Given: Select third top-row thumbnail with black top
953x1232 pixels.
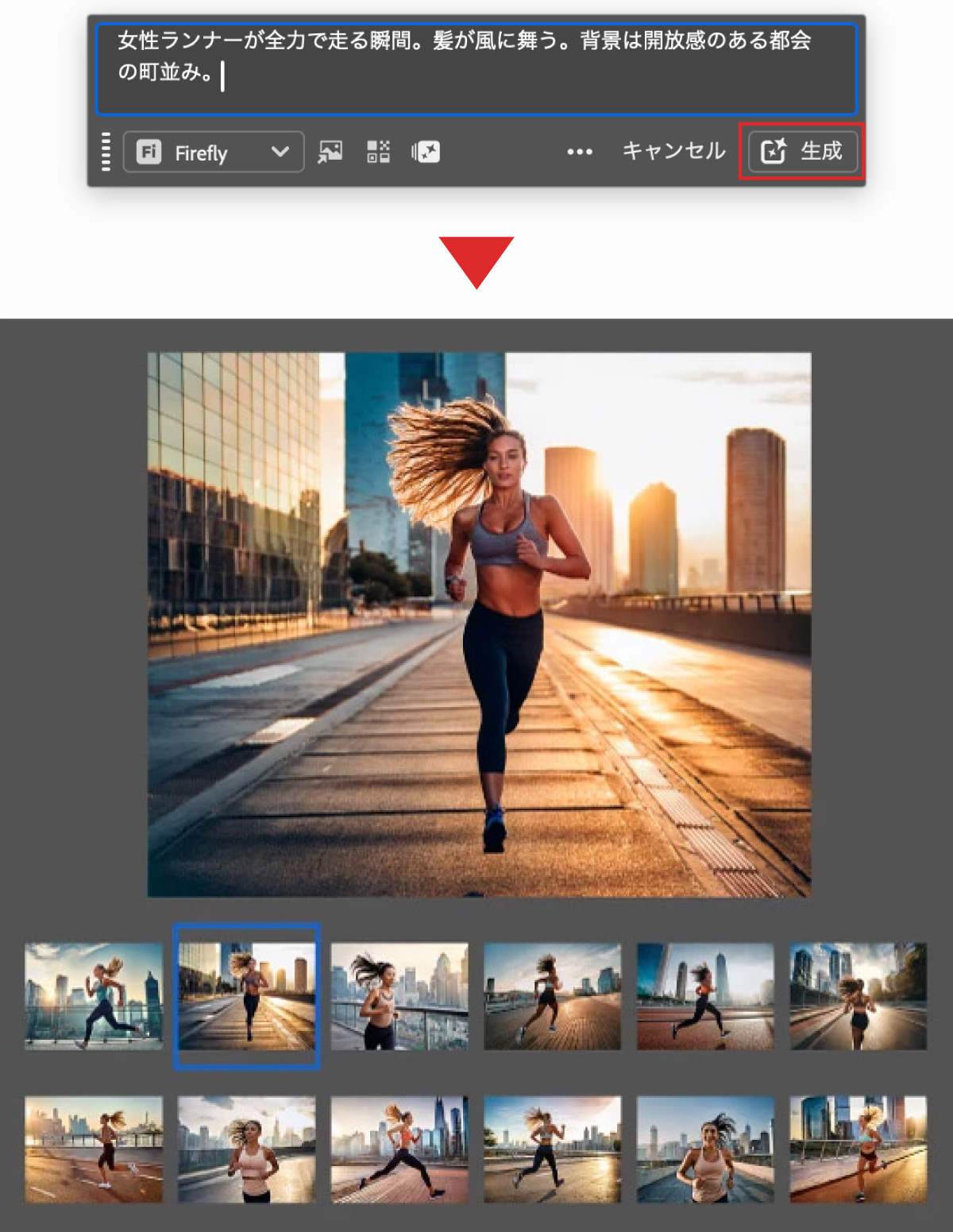Looking at the screenshot, I should click(x=399, y=996).
